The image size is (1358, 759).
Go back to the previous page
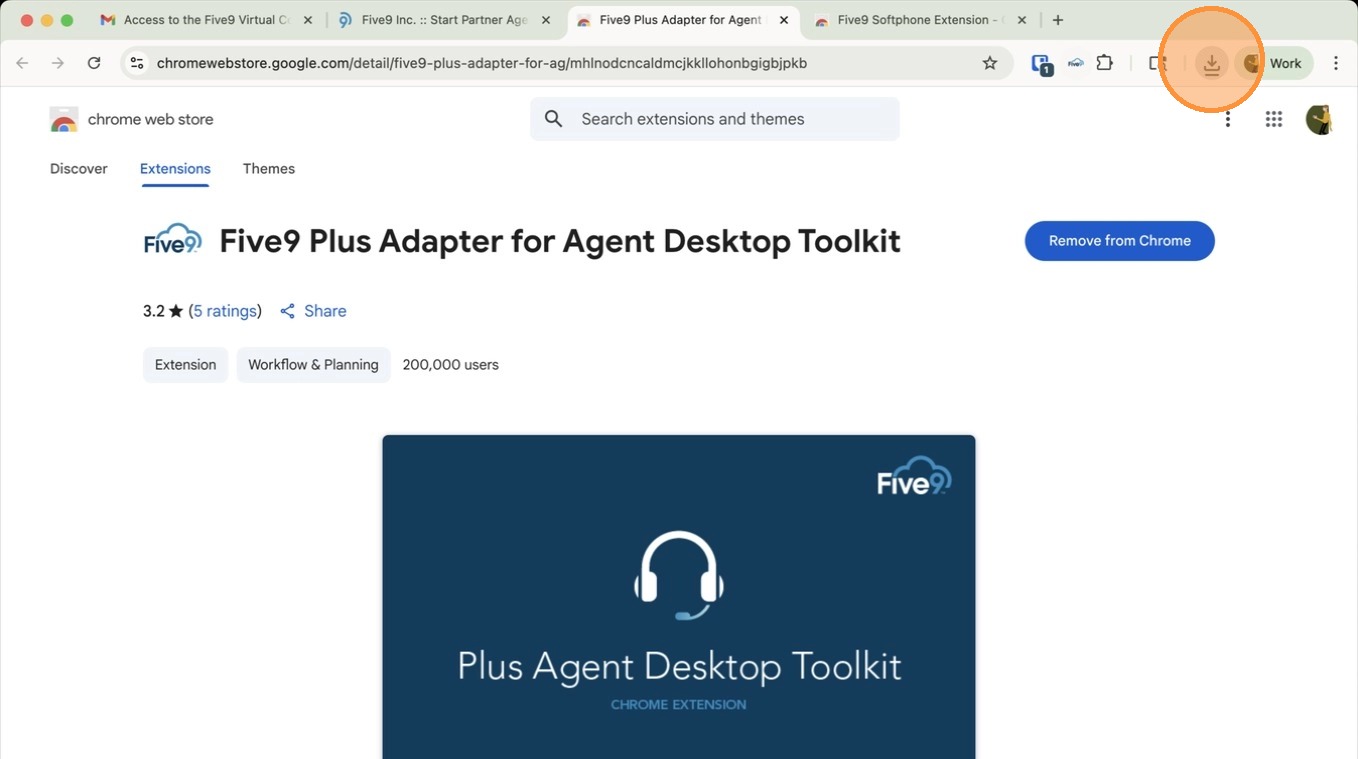click(22, 63)
